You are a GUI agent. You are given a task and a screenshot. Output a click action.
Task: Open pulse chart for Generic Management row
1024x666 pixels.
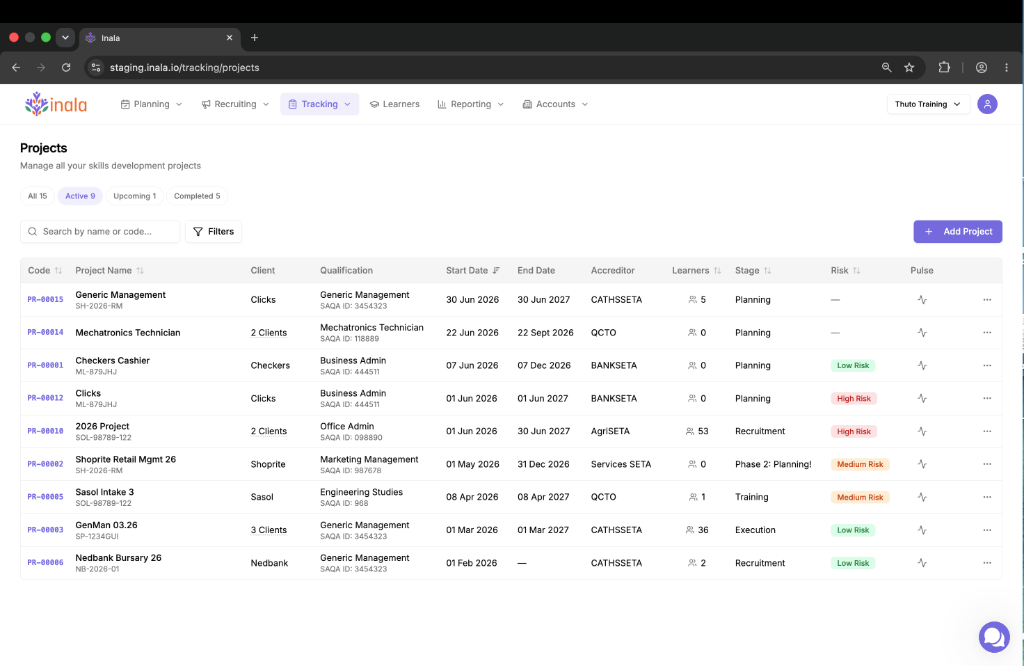pos(921,300)
